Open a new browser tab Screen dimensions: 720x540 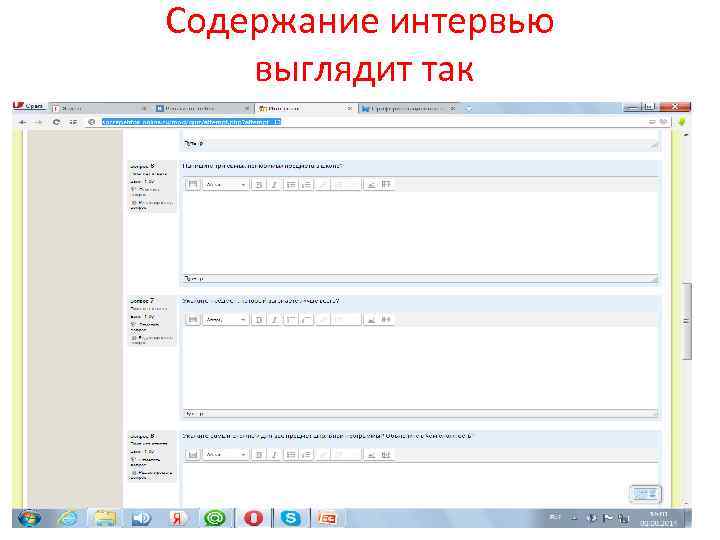click(469, 109)
